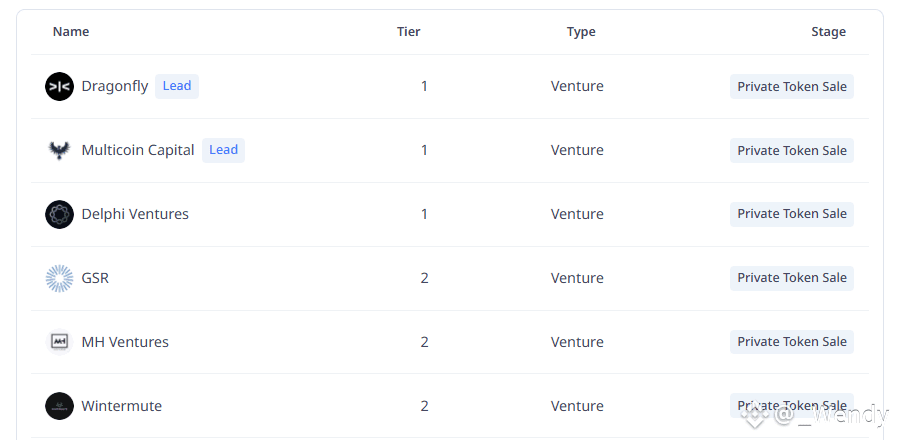The image size is (897, 440).
Task: Select the Delphi Ventures name
Action: [x=135, y=214]
